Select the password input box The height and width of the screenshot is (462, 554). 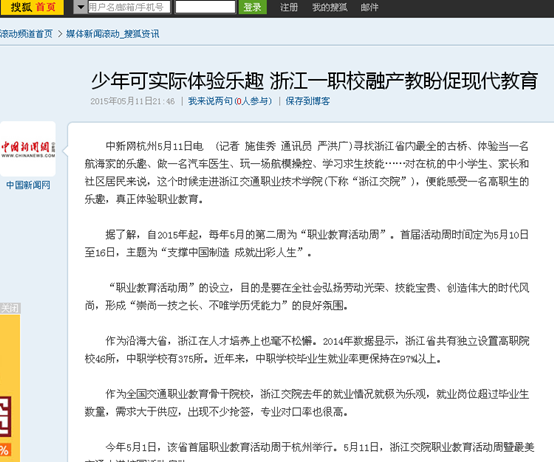(x=205, y=7)
